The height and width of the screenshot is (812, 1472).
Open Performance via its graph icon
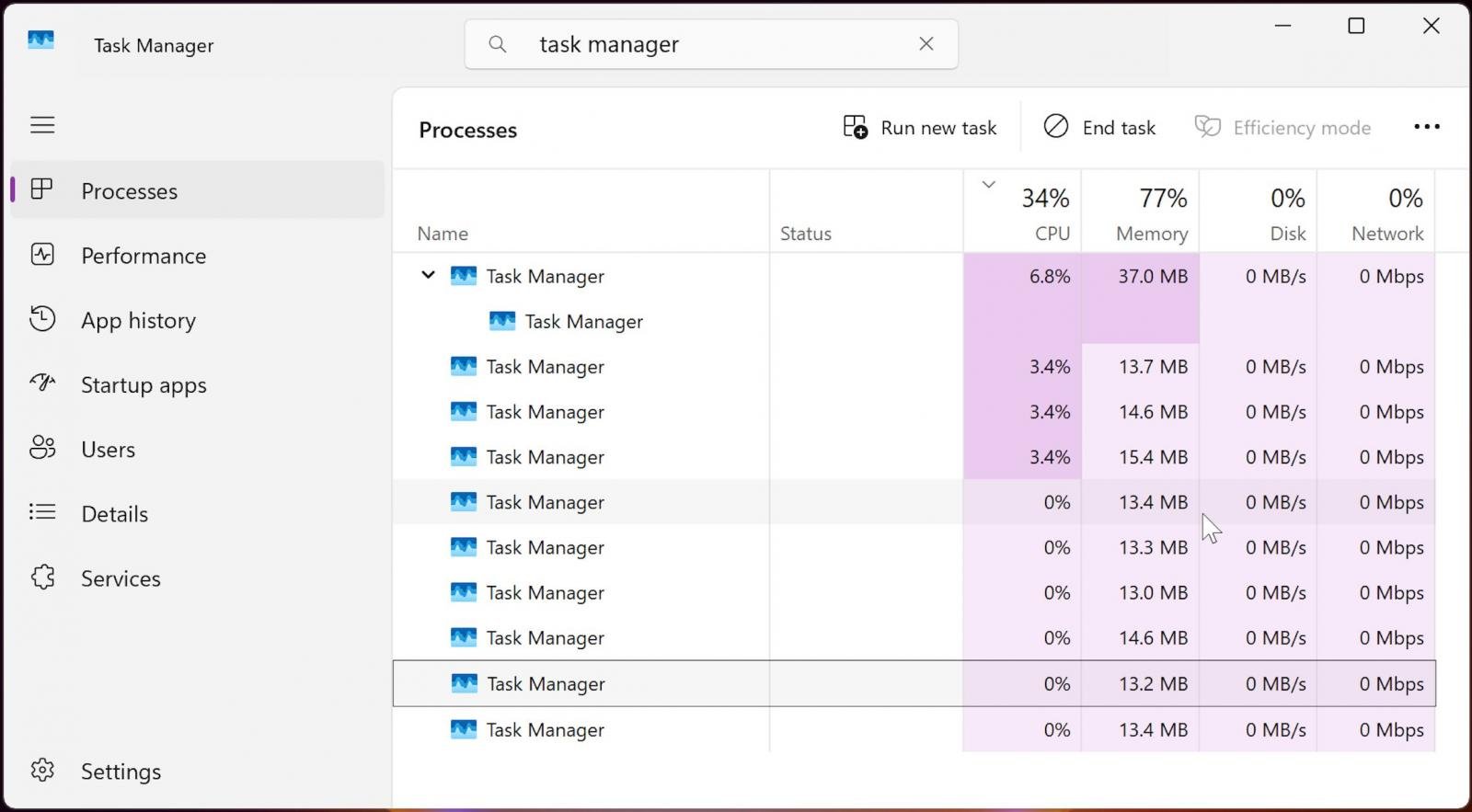click(42, 255)
